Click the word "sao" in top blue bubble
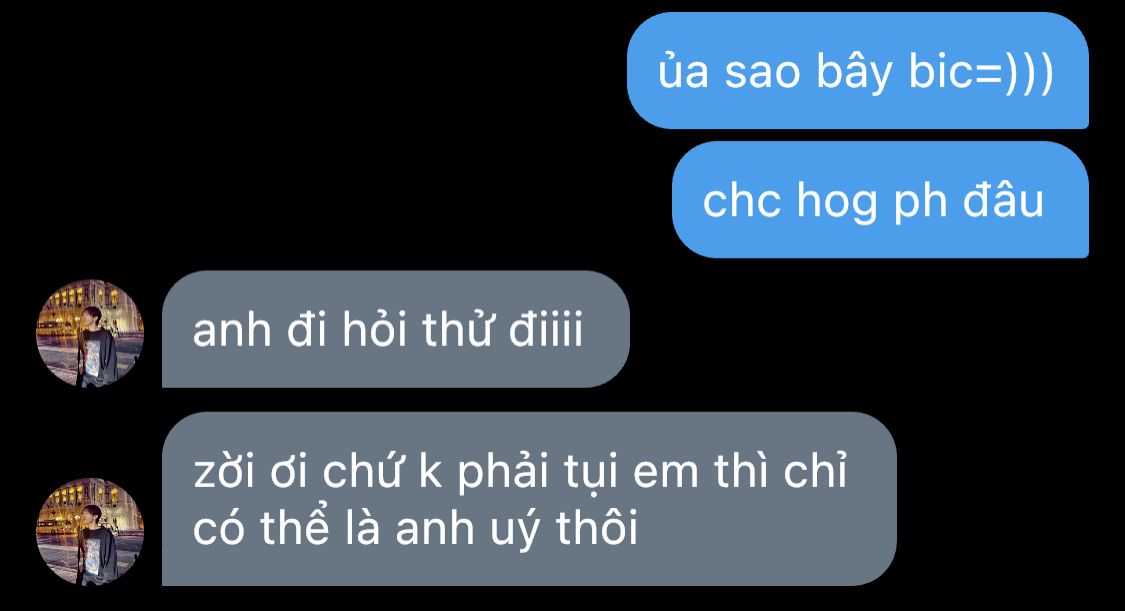Image resolution: width=1125 pixels, height=611 pixels. (762, 73)
